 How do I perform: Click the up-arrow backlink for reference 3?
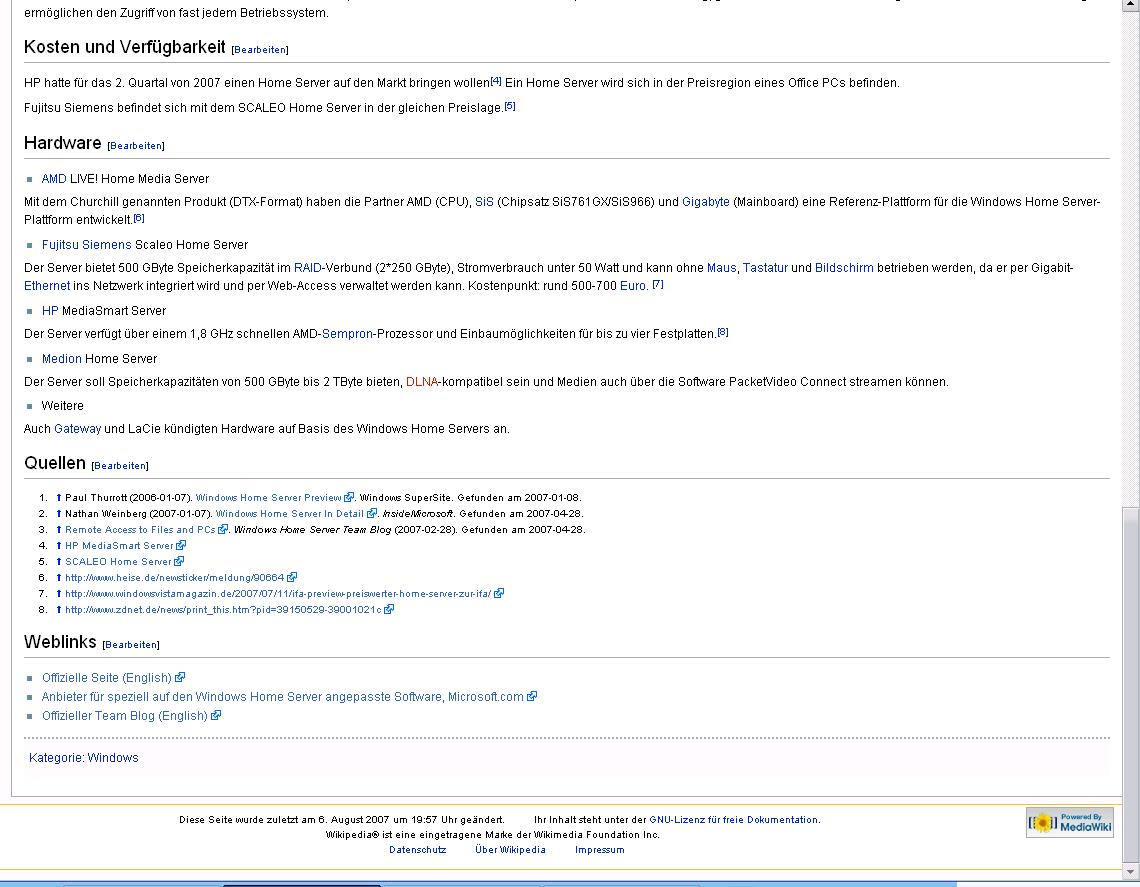click(x=59, y=530)
